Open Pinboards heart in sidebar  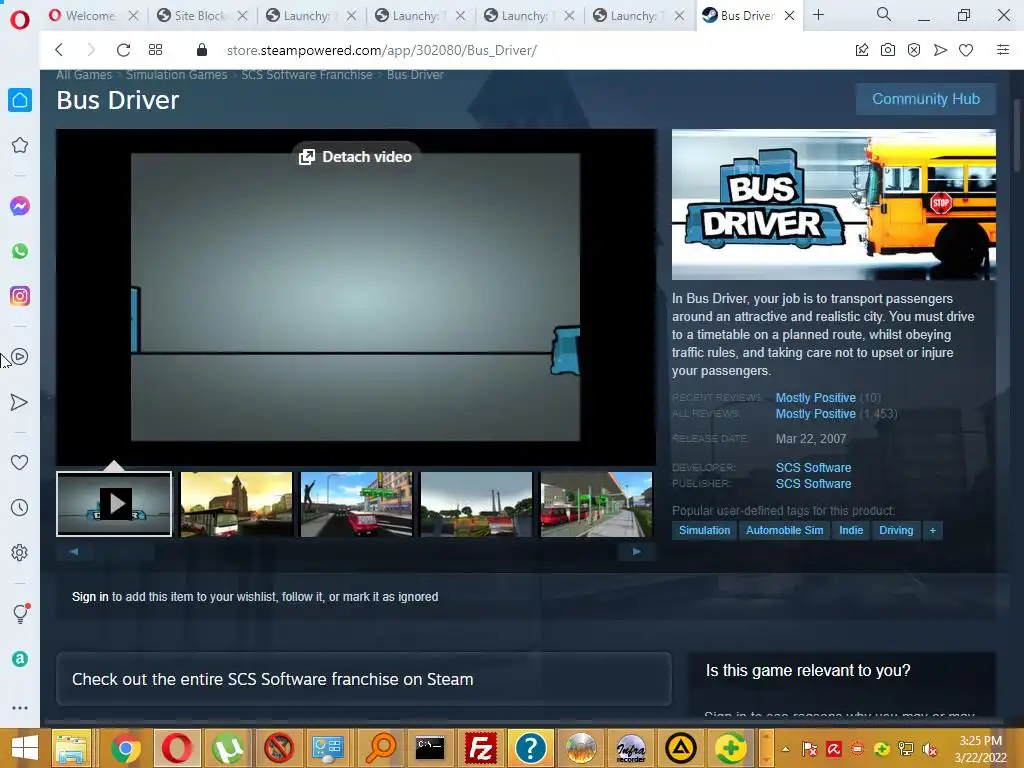coord(20,462)
